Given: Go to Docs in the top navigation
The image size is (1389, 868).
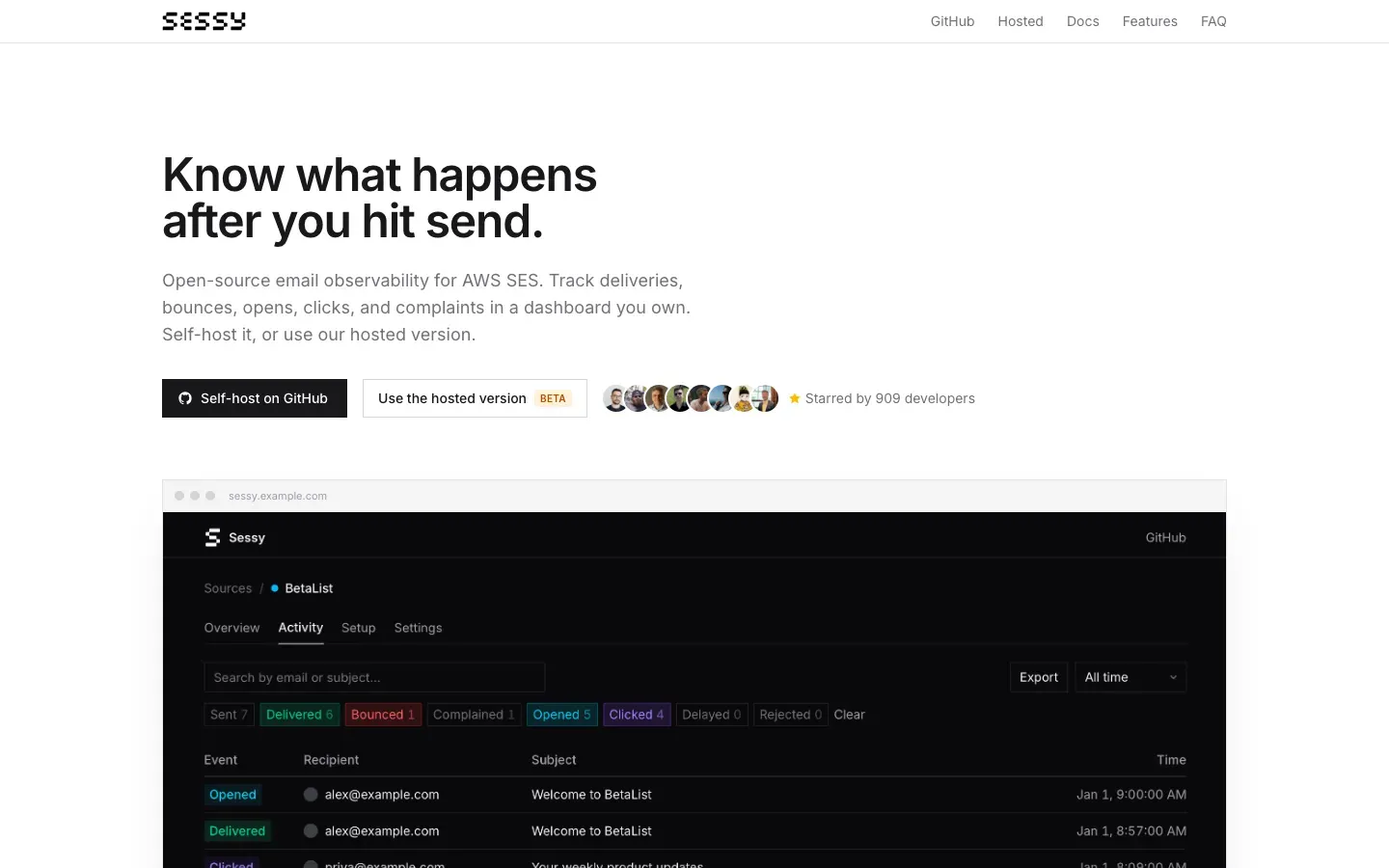Looking at the screenshot, I should pyautogui.click(x=1082, y=21).
